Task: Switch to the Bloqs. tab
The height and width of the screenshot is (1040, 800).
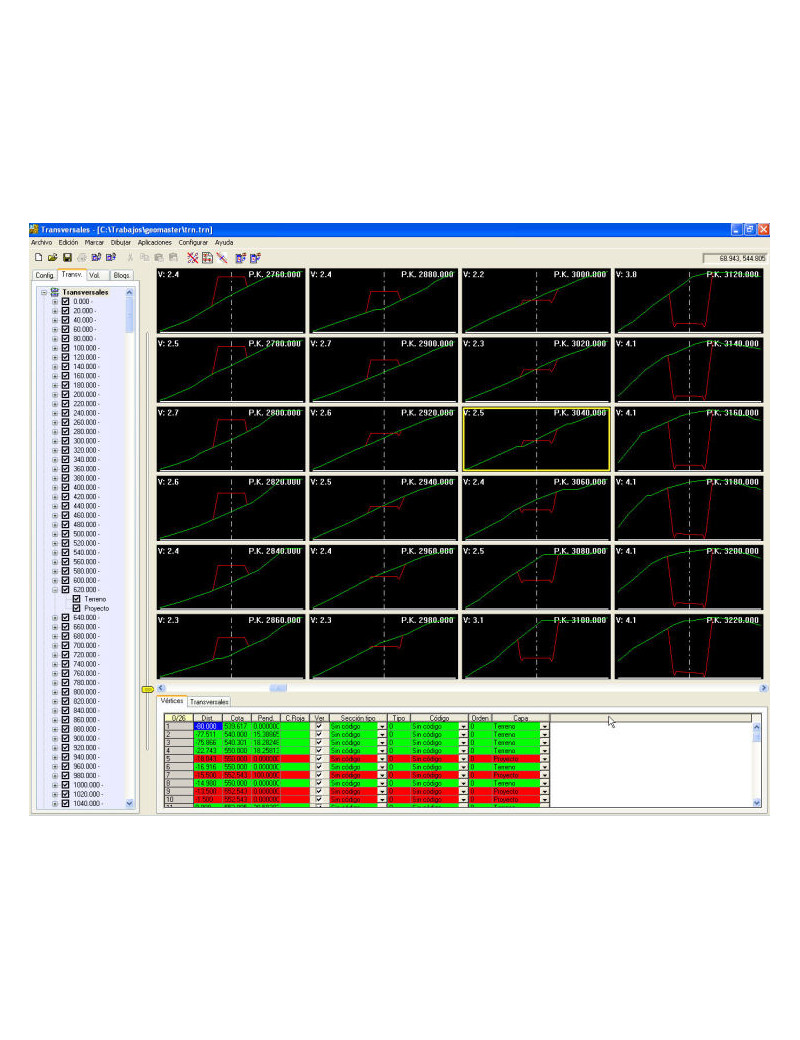Action: [x=121, y=275]
